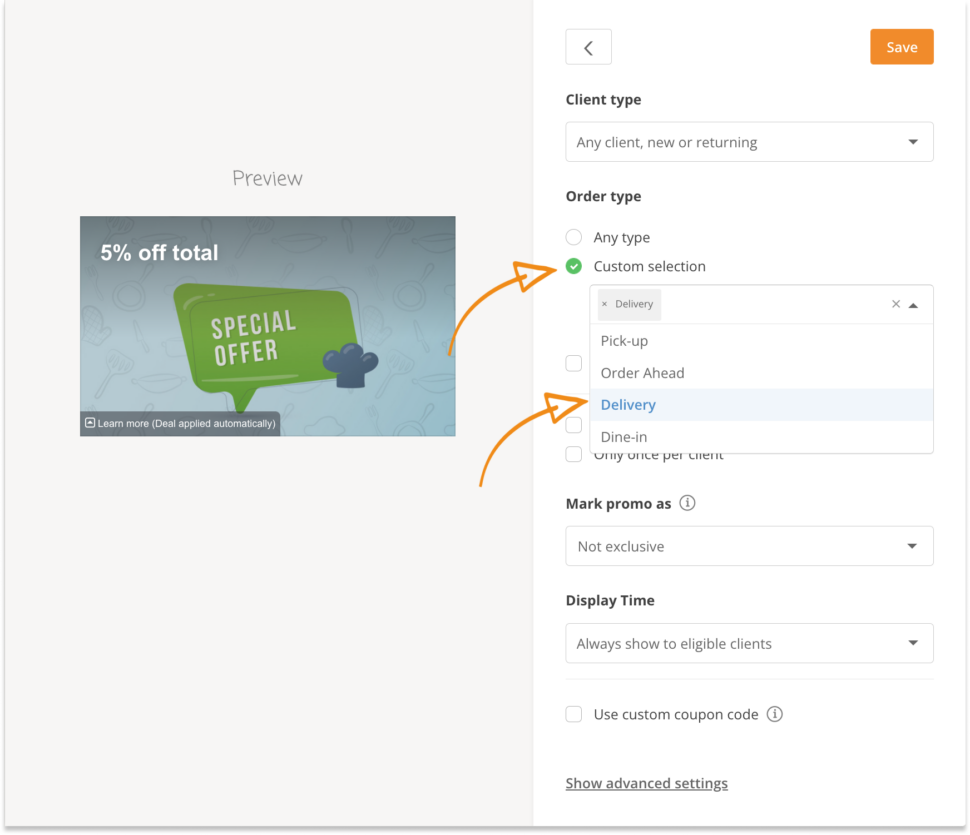Open the Display Time dropdown
The height and width of the screenshot is (835, 970).
coord(749,643)
